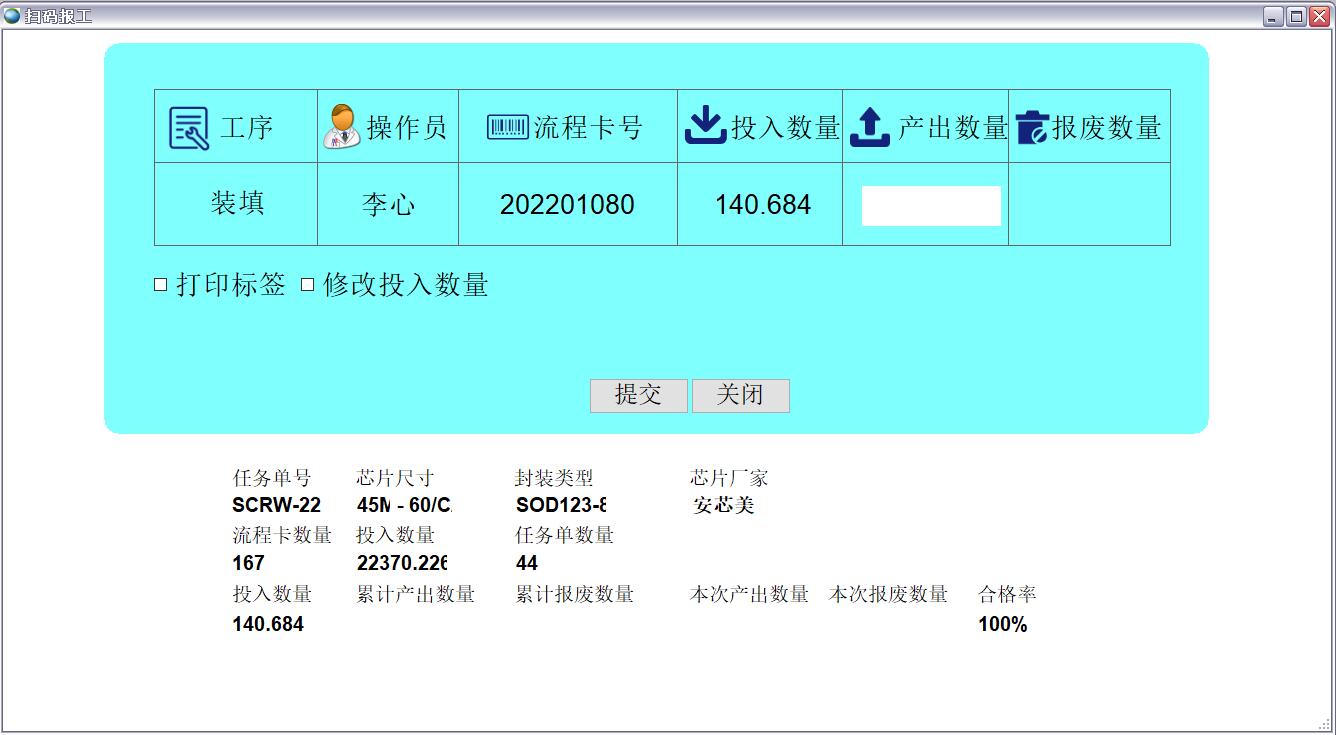Maximize the 扫码报工 window
The height and width of the screenshot is (735, 1336).
[x=1296, y=16]
